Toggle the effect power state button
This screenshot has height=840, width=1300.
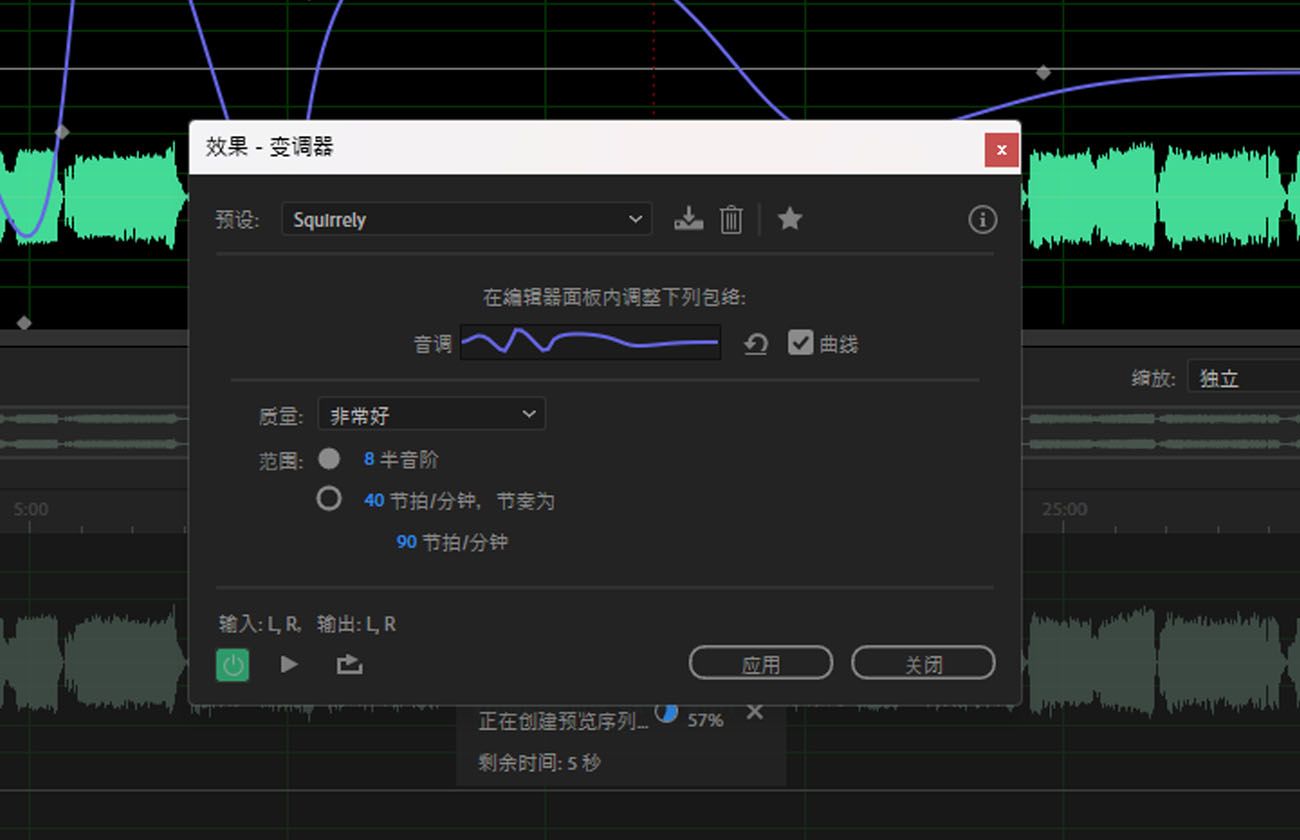click(233, 664)
